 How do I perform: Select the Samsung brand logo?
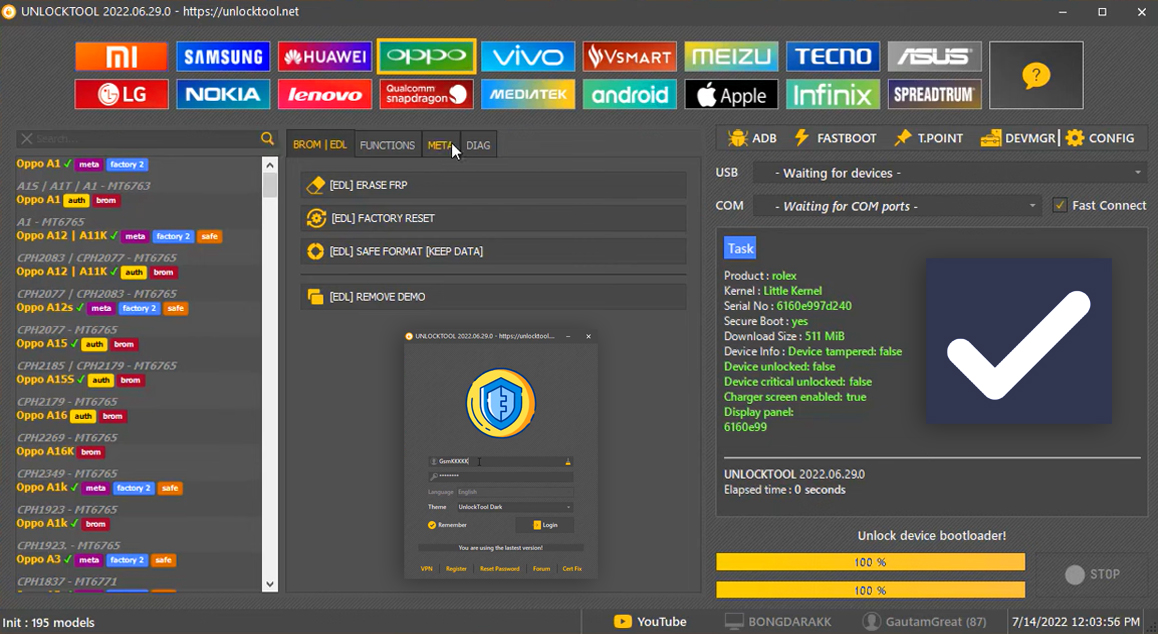[223, 56]
